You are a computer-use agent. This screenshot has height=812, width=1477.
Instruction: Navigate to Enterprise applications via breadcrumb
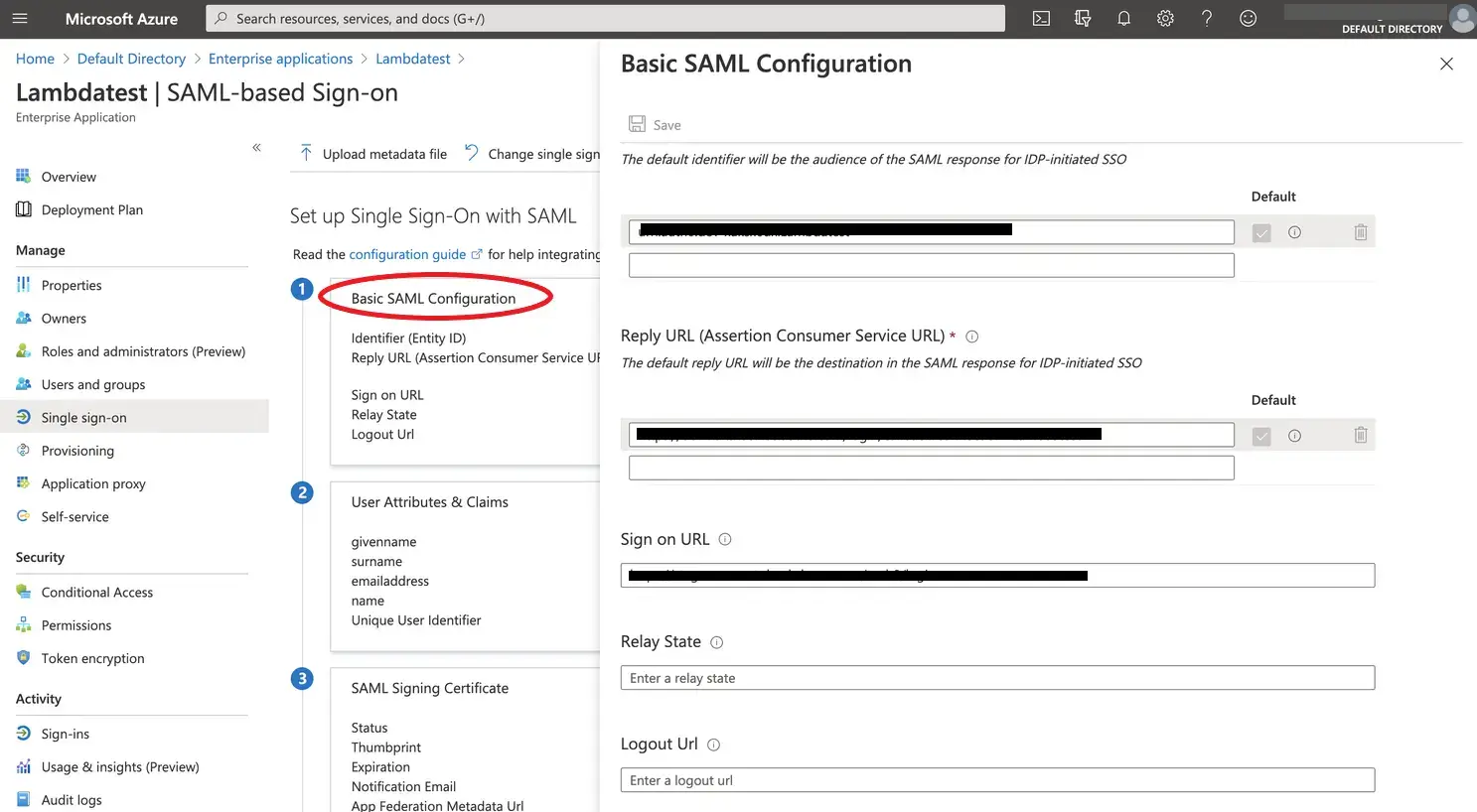point(281,58)
